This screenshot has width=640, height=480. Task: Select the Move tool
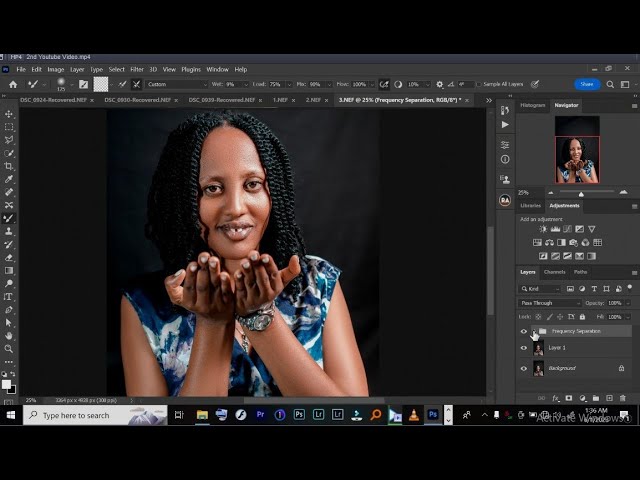(x=9, y=114)
